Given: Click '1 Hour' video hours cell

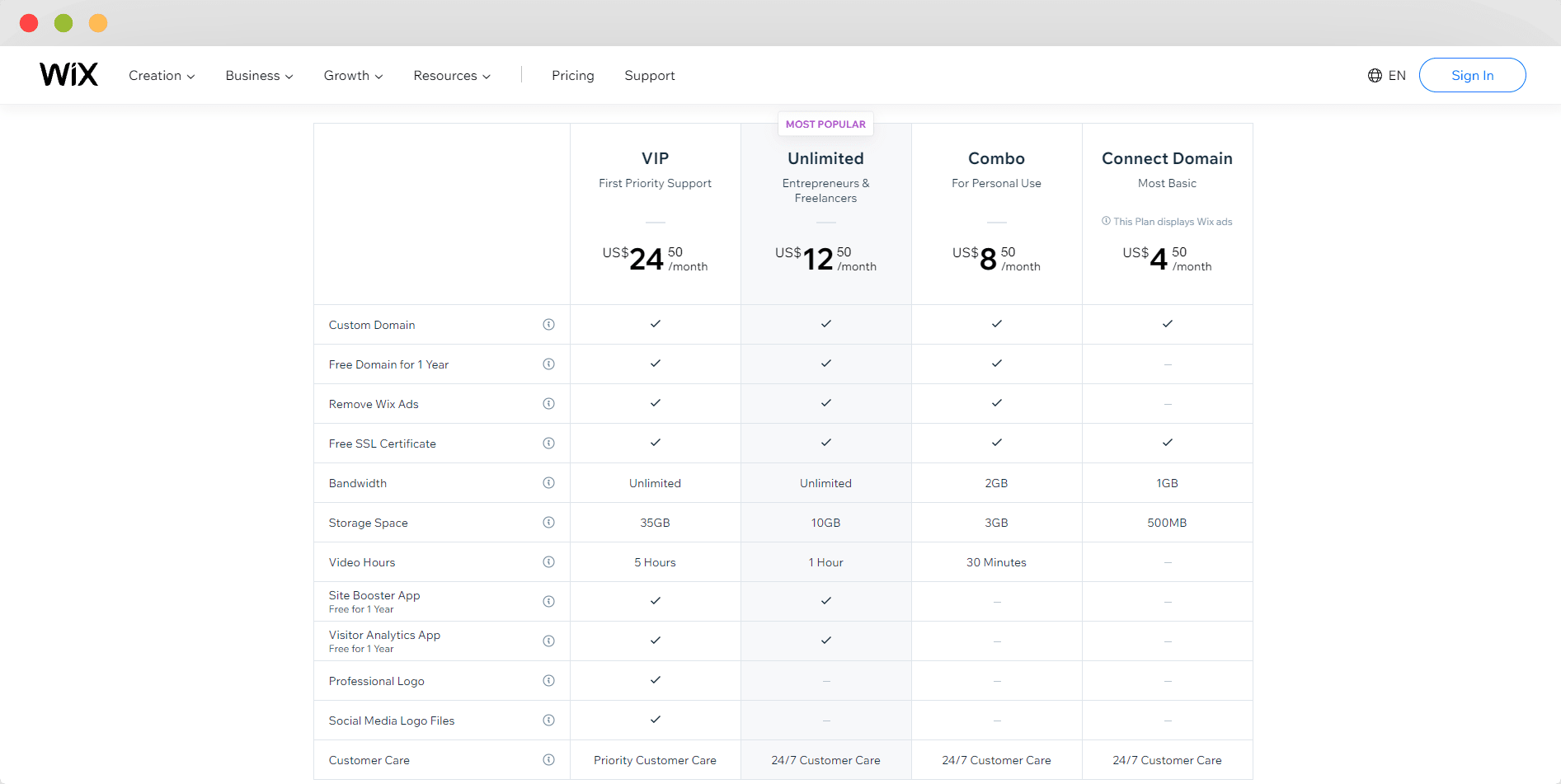Looking at the screenshot, I should (x=826, y=562).
